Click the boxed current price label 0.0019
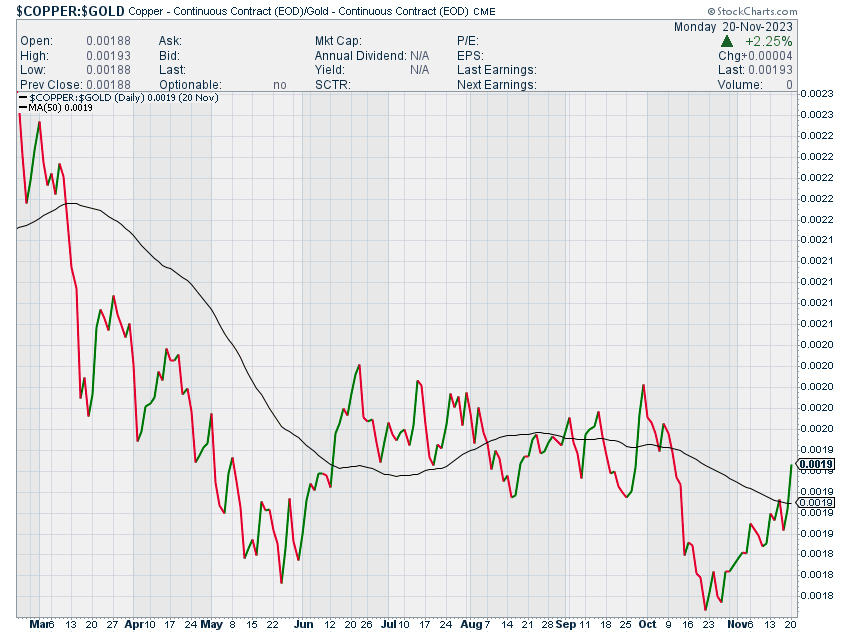 [x=815, y=464]
